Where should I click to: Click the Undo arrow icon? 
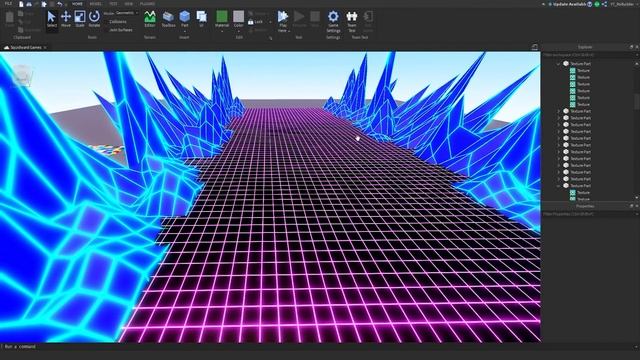point(60,4)
